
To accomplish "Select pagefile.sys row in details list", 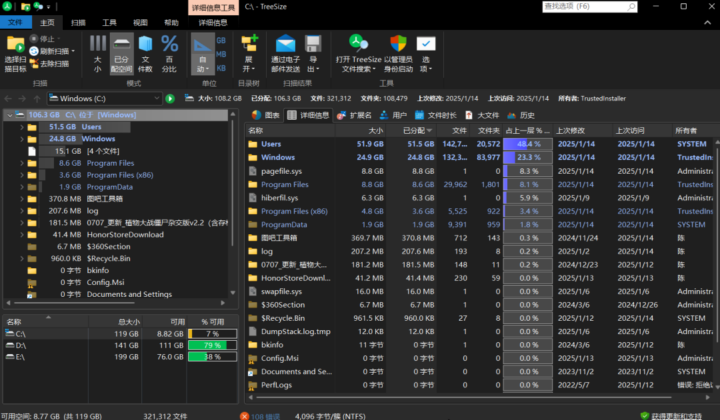I will coord(480,171).
